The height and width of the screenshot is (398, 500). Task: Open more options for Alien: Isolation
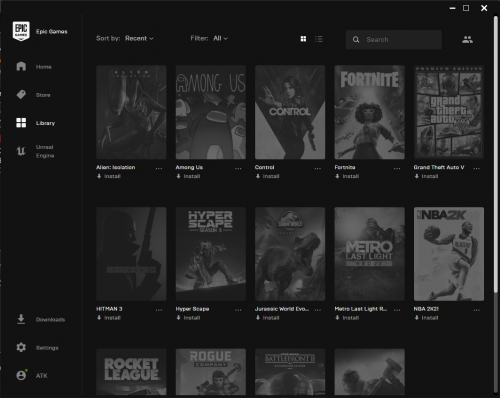click(159, 168)
